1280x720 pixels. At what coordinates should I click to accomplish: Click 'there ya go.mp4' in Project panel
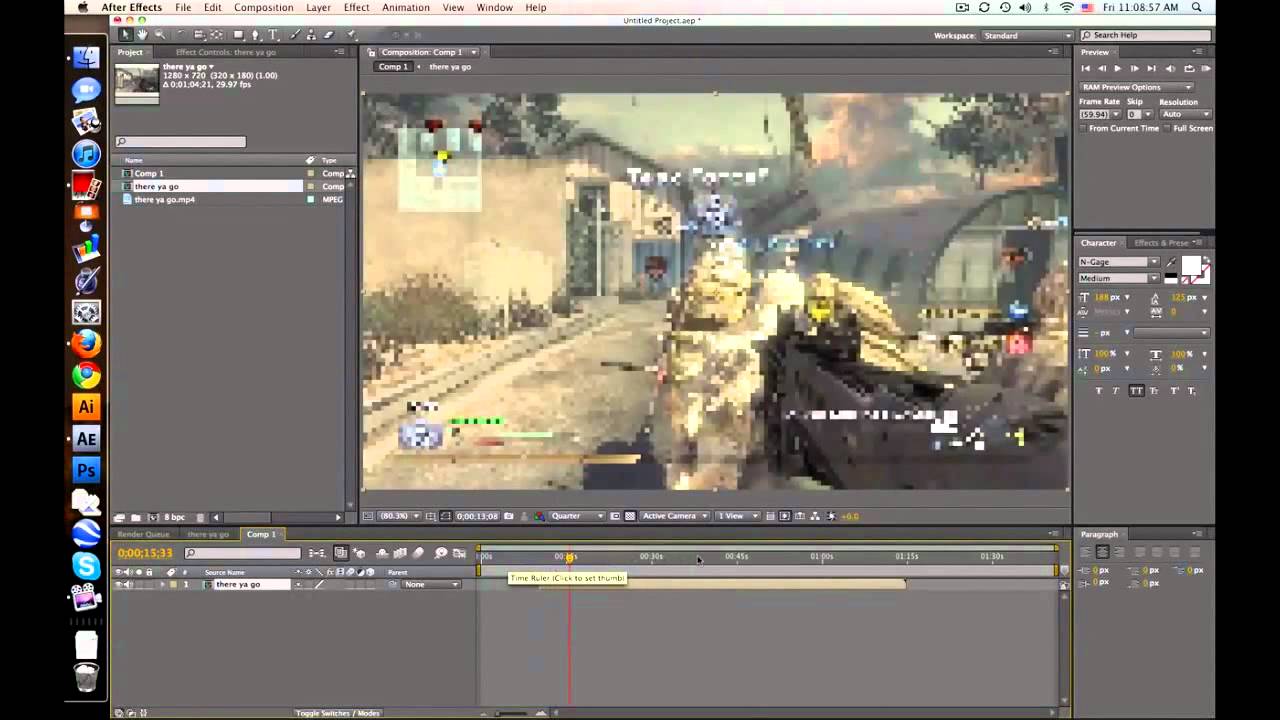pyautogui.click(x=164, y=199)
